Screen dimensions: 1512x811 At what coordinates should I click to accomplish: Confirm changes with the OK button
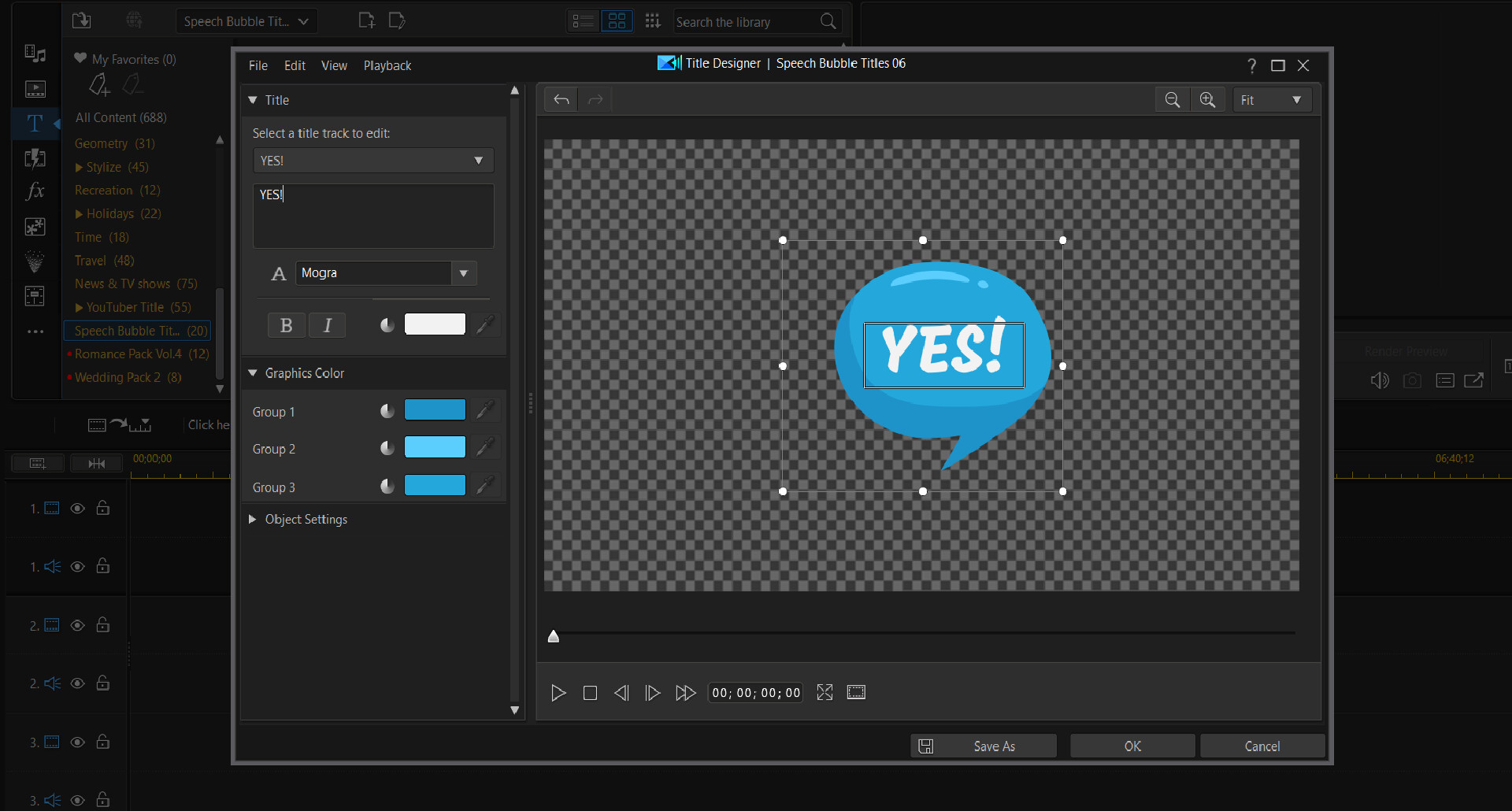coord(1132,746)
